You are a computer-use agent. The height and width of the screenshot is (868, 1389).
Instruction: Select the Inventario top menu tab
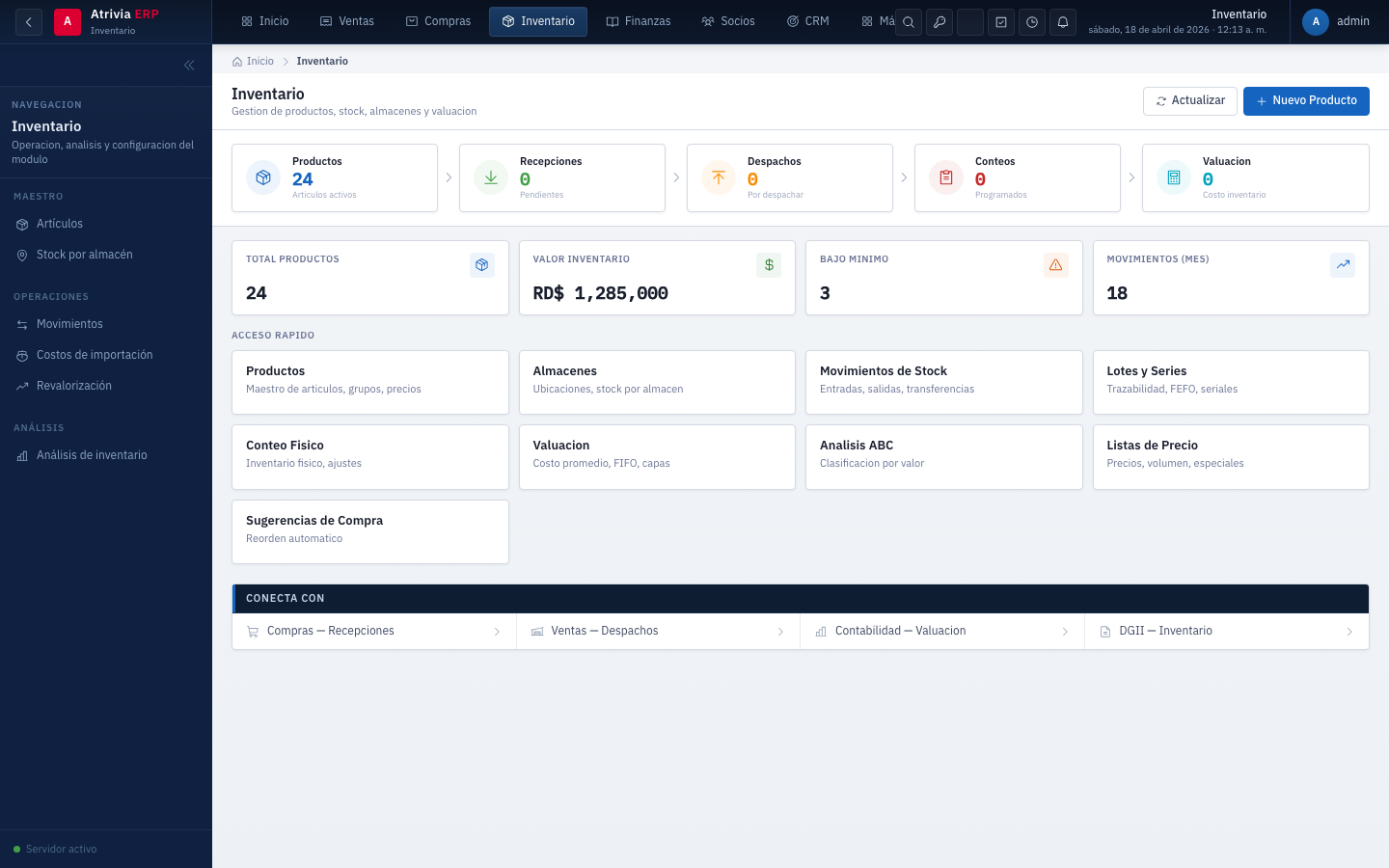point(538,21)
